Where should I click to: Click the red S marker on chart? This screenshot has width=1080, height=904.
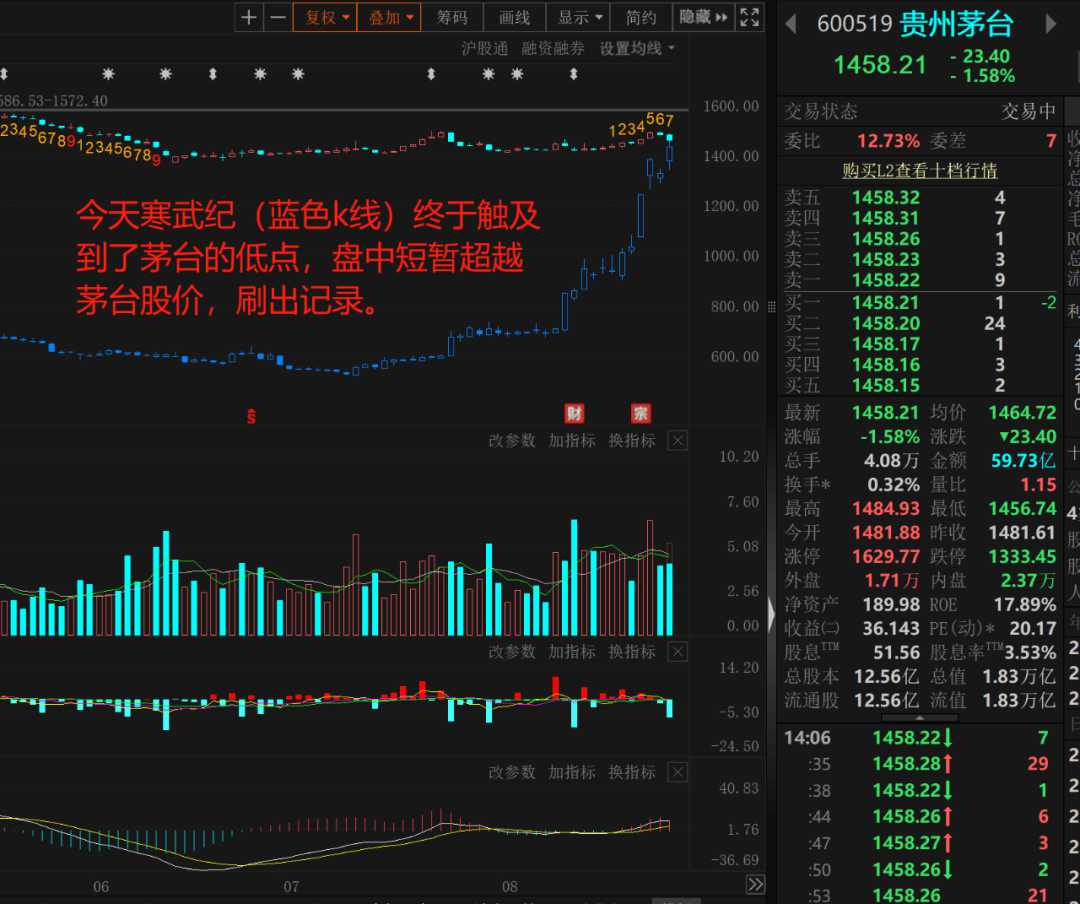tap(251, 416)
